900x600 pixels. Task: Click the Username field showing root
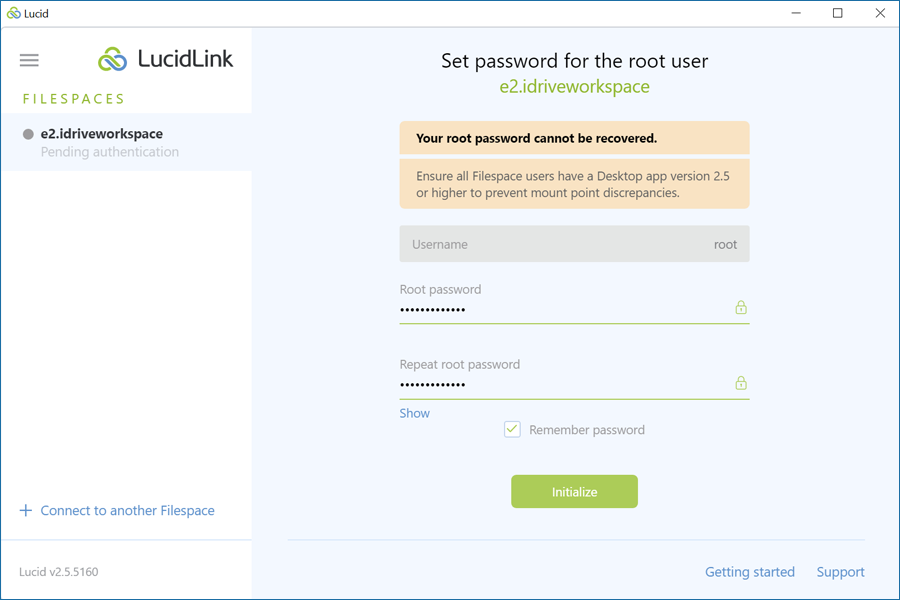[x=574, y=244]
